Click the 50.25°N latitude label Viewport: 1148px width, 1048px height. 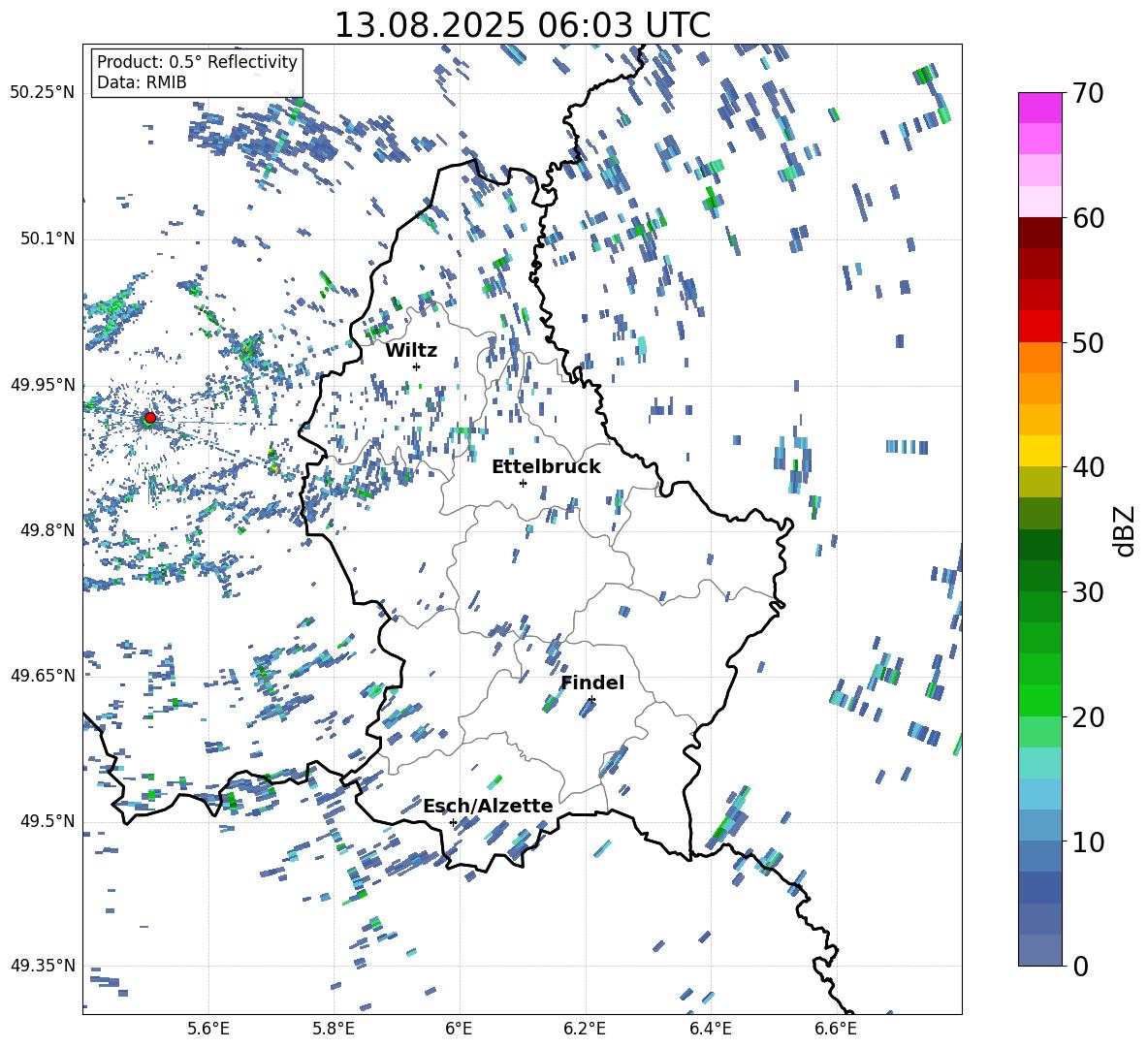(x=43, y=93)
